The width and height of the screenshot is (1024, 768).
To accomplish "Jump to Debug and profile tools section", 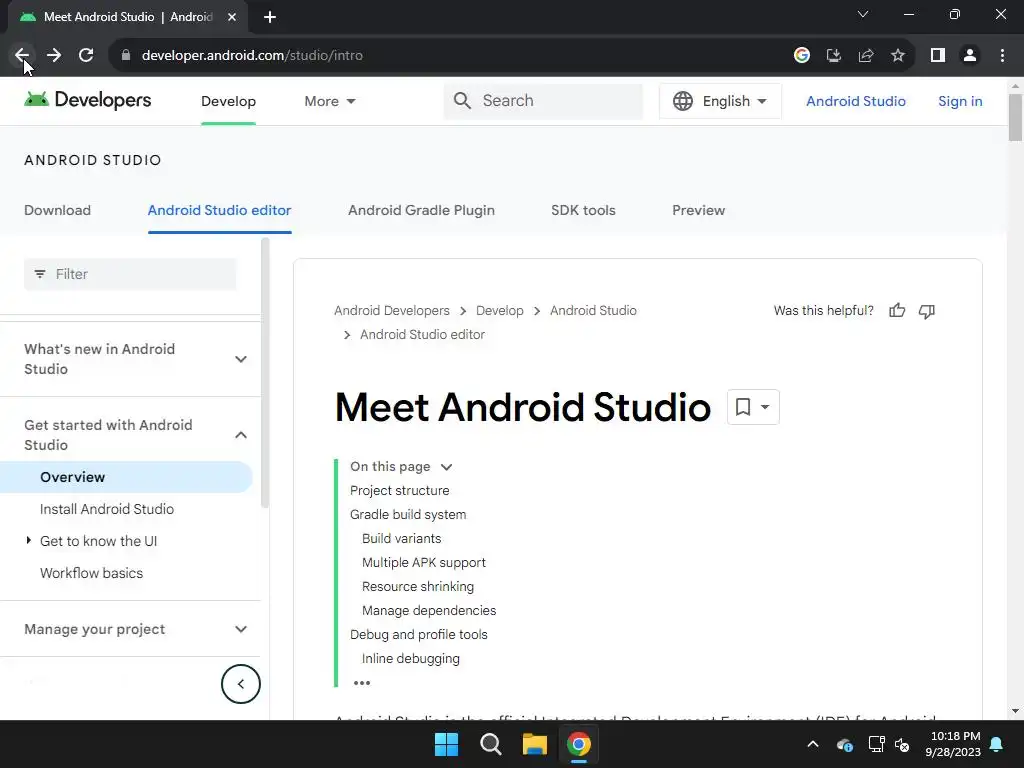I will tap(419, 635).
